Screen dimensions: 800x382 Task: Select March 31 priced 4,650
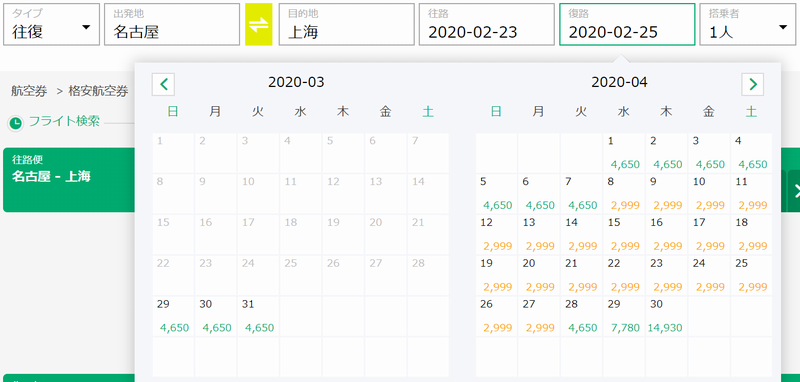(x=258, y=316)
